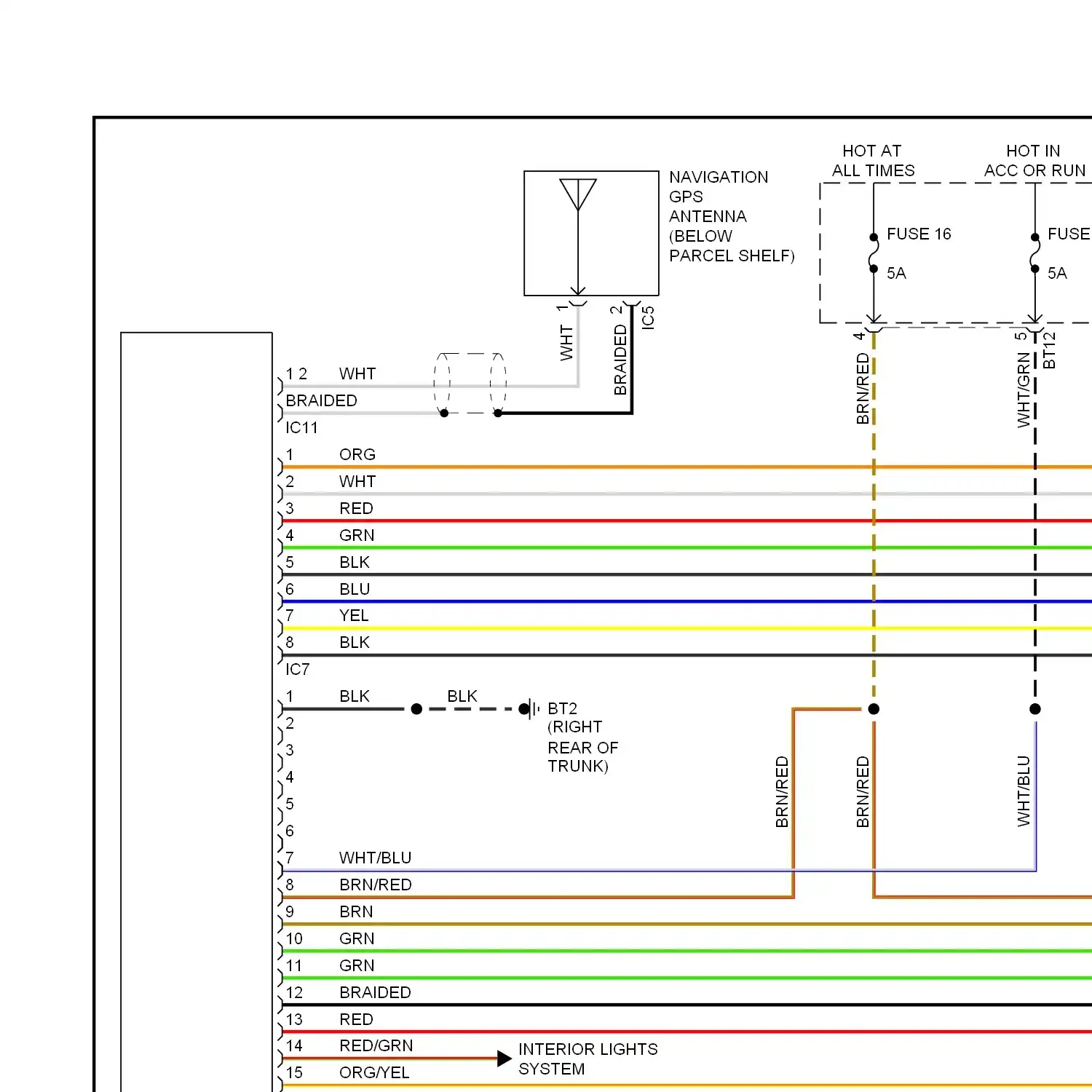The width and height of the screenshot is (1092, 1092).
Task: Click the arrowhead pointing to INTERIOR LIGHTS SYSTEM
Action: click(505, 1059)
